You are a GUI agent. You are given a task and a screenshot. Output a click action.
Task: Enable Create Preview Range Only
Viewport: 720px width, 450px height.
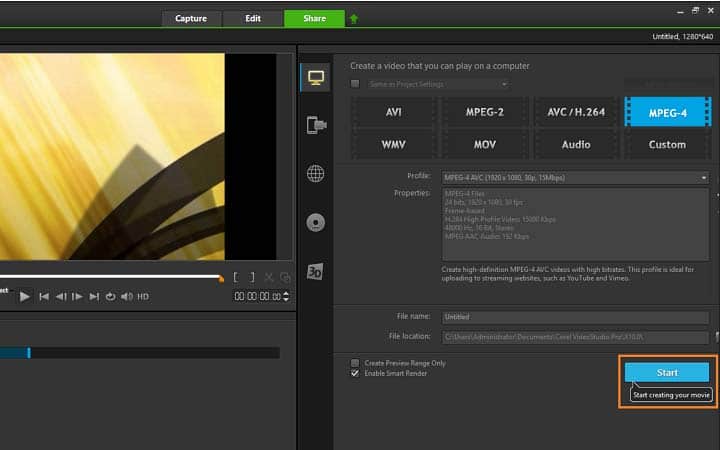pyautogui.click(x=355, y=363)
